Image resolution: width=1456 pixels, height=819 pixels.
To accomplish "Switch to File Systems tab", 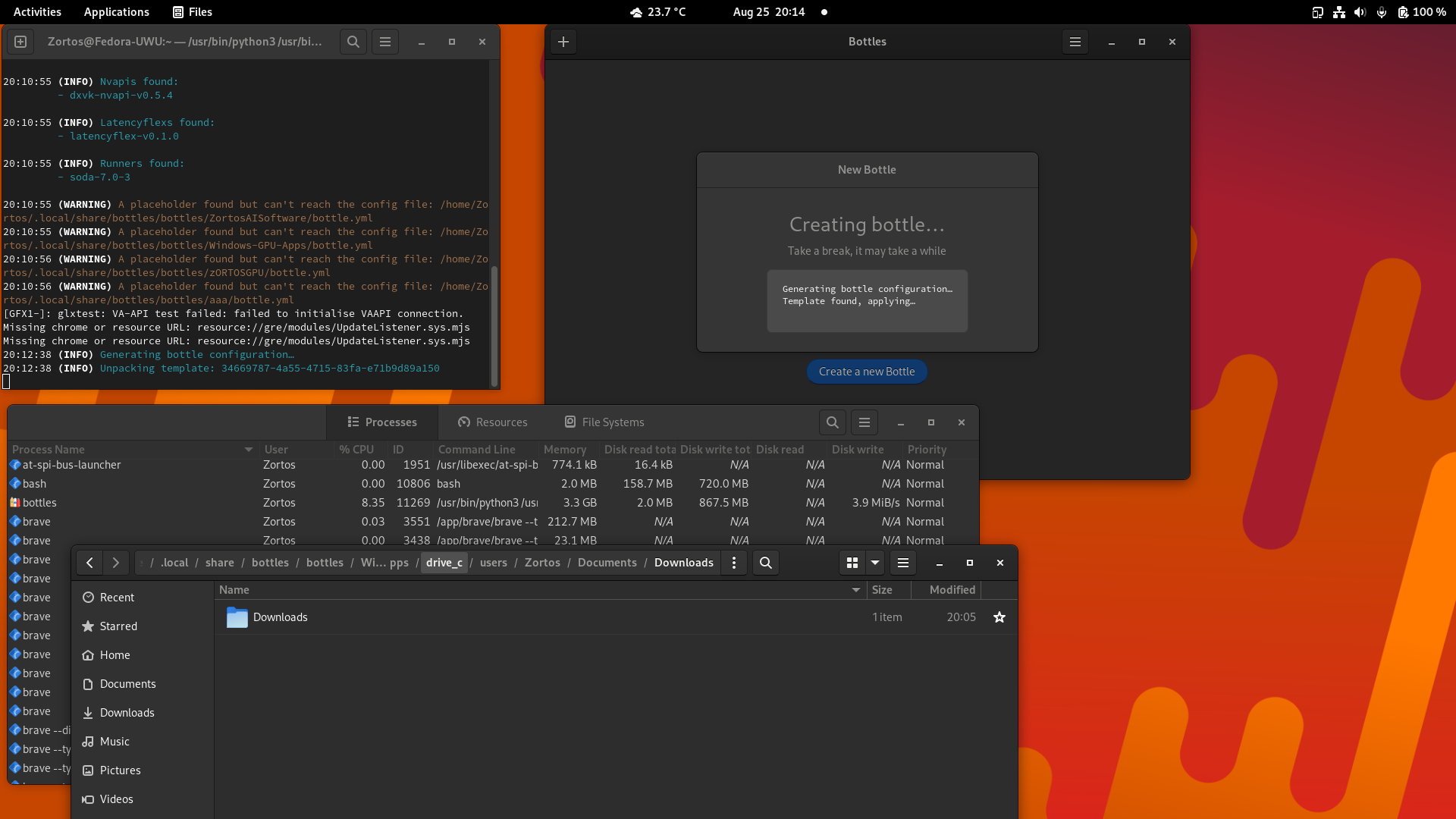I will pyautogui.click(x=604, y=422).
